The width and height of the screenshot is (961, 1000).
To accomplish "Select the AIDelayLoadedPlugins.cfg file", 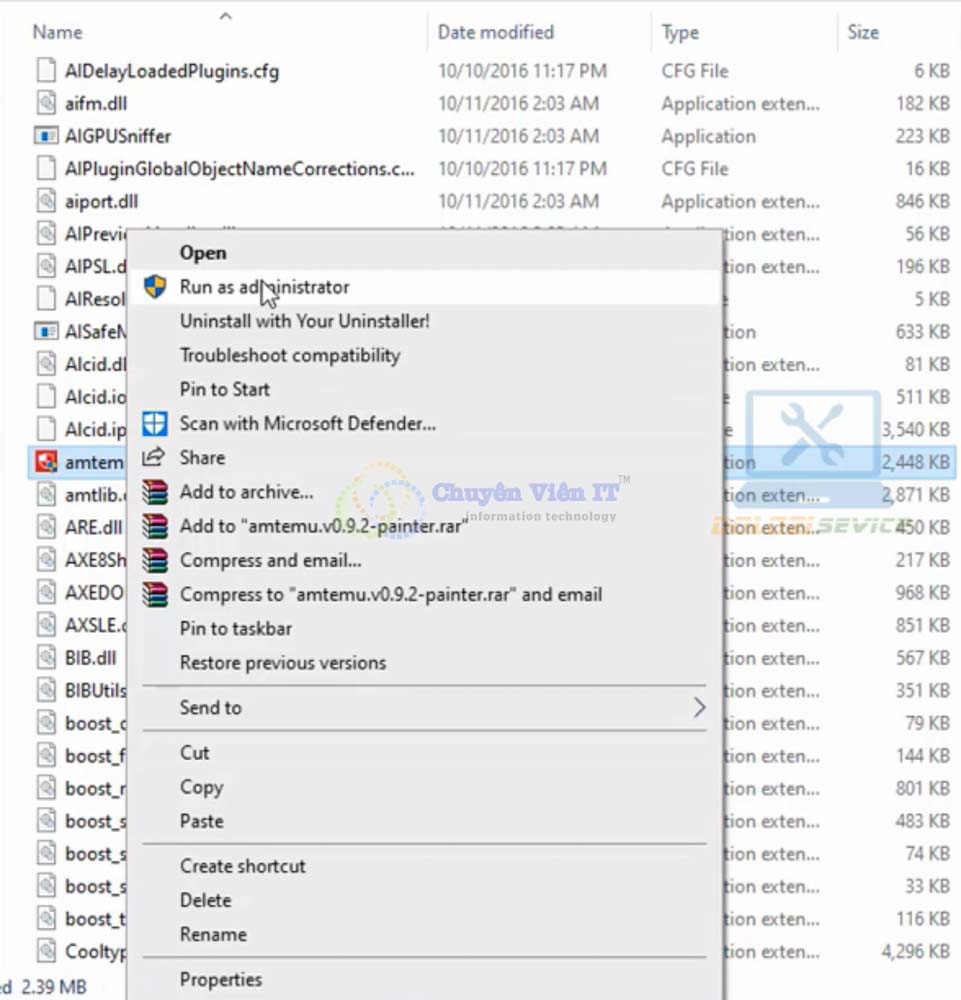I will [x=171, y=71].
